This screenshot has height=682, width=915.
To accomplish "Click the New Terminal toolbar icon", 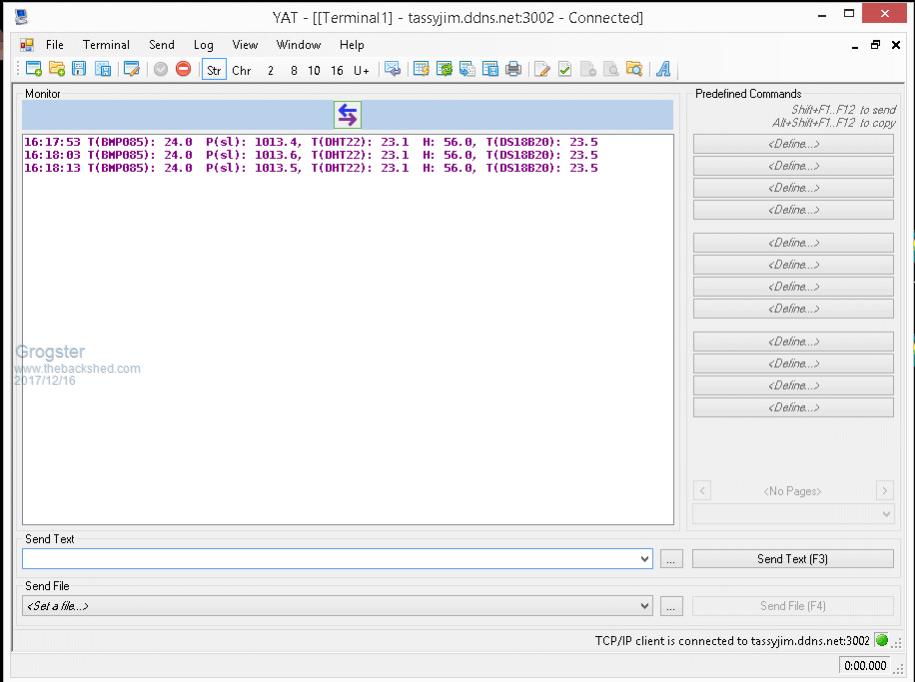I will [x=34, y=70].
